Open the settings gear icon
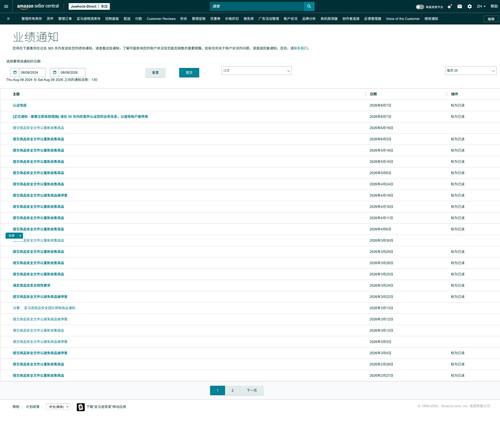 click(470, 6)
